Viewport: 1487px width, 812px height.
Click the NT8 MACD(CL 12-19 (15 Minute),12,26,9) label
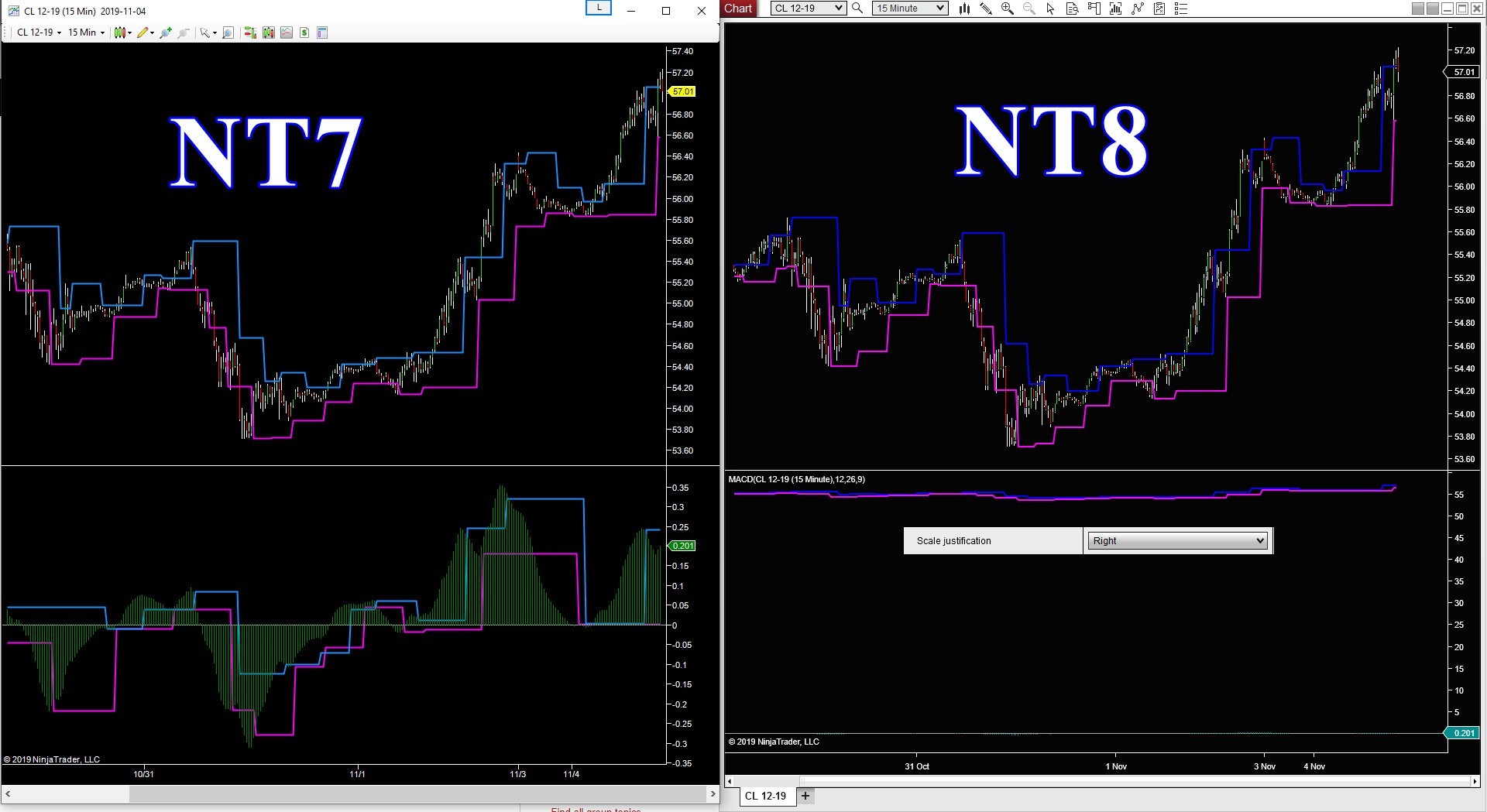[x=797, y=479]
